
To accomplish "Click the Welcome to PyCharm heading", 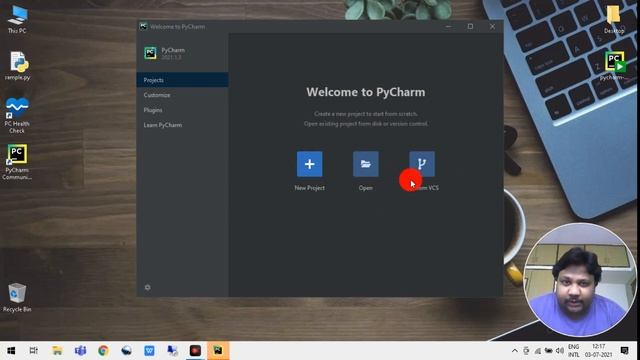I will pyautogui.click(x=366, y=92).
